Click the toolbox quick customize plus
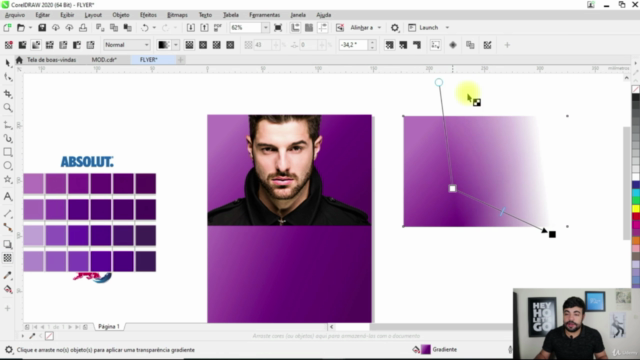The width and height of the screenshot is (640, 360). point(7,308)
